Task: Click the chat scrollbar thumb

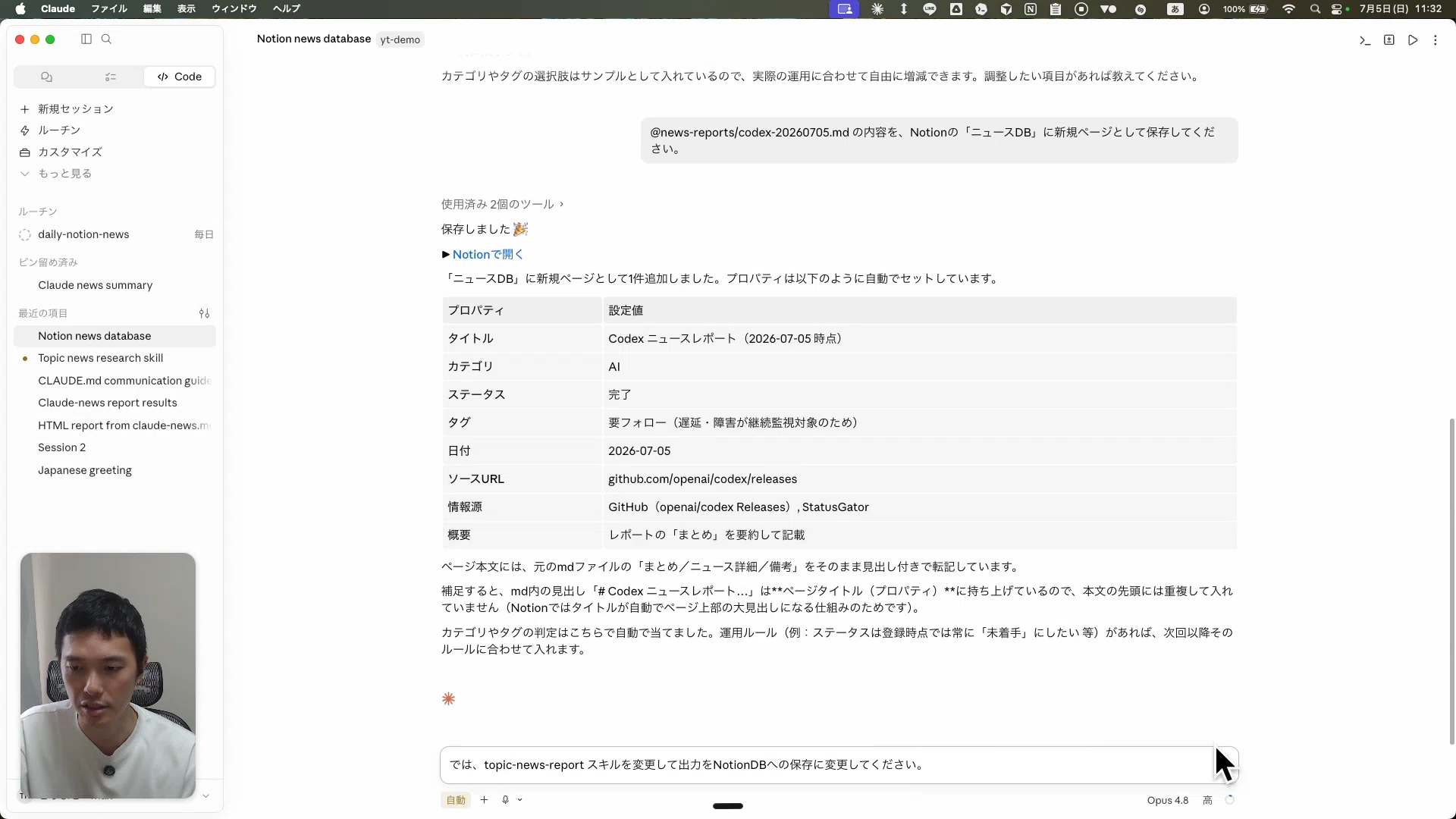Action: tap(1452, 580)
